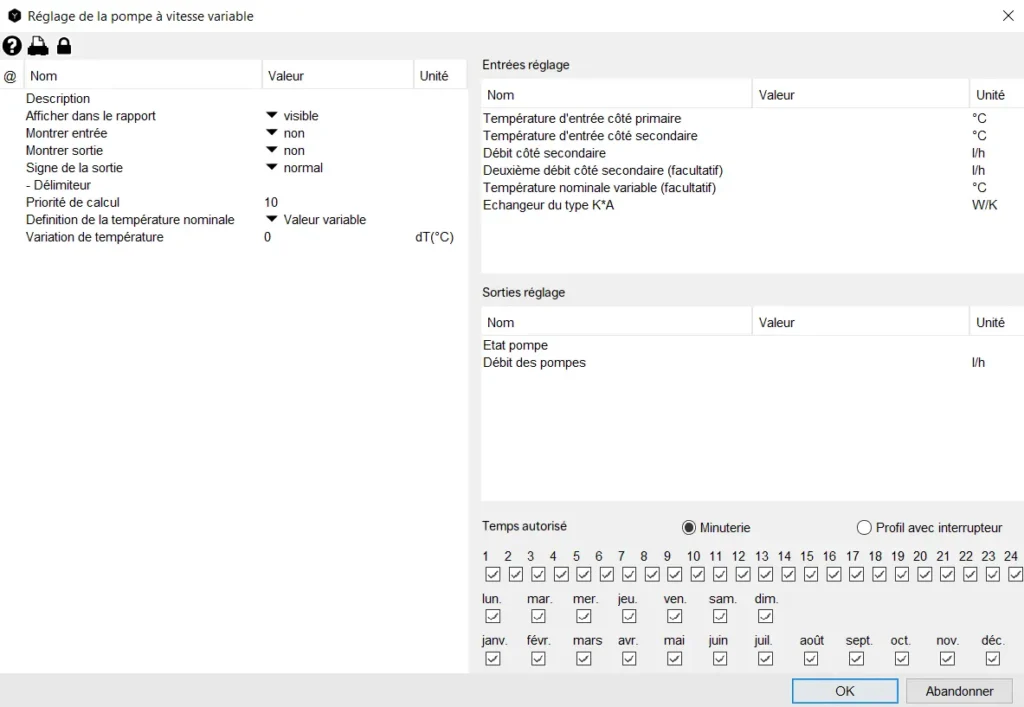Viewport: 1024px width, 707px height.
Task: Uncheck the lun. day checkbox
Action: click(492, 617)
